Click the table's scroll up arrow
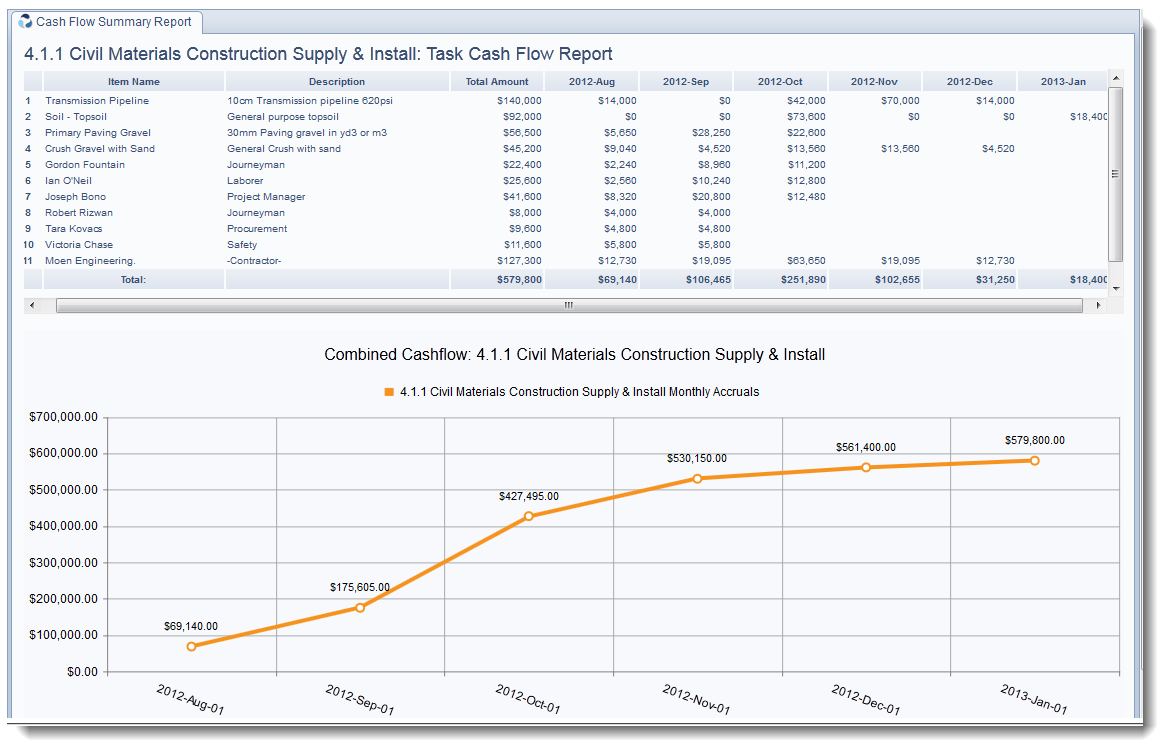The width and height of the screenshot is (1168, 751). 1116,78
